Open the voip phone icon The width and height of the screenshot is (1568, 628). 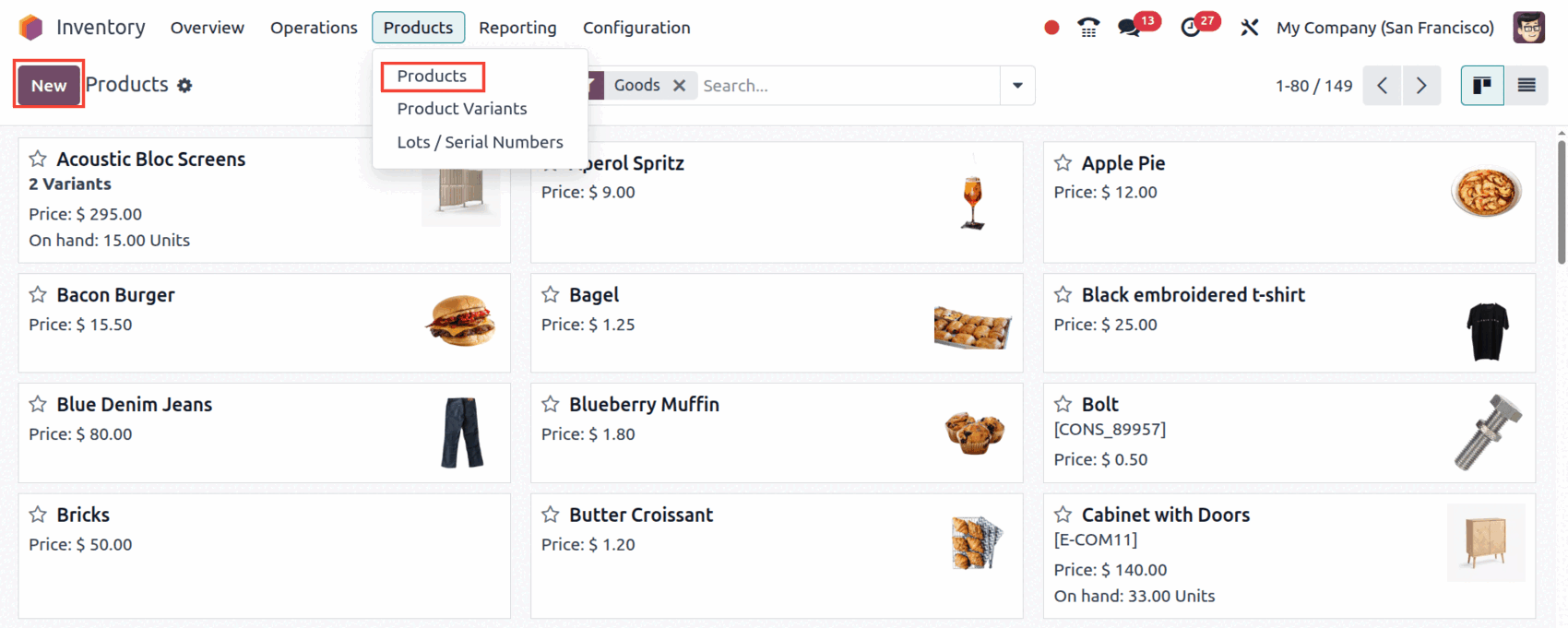1088,28
